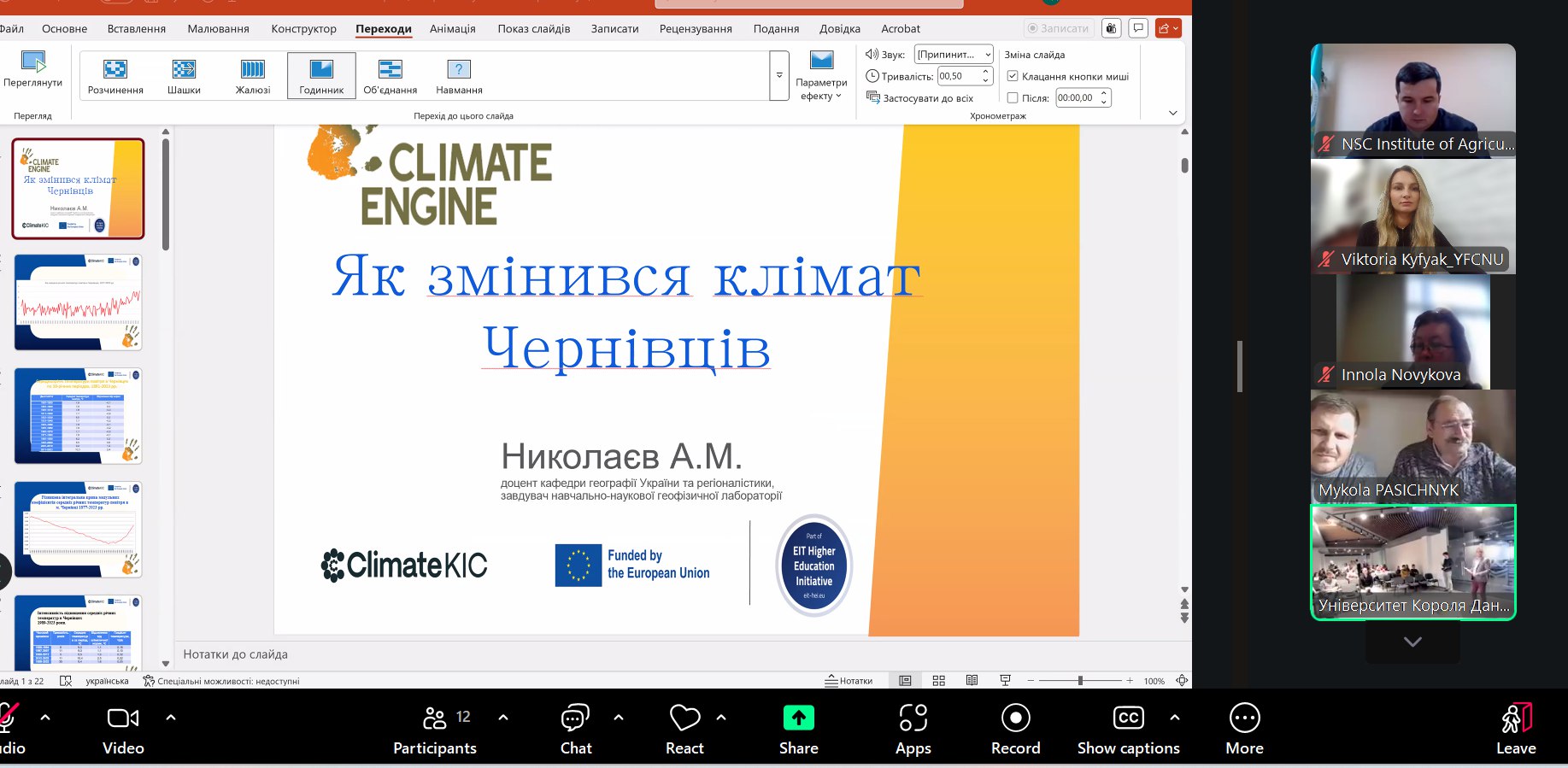This screenshot has width=1568, height=768.
Task: Click the Записати record button
Action: pos(1058,28)
